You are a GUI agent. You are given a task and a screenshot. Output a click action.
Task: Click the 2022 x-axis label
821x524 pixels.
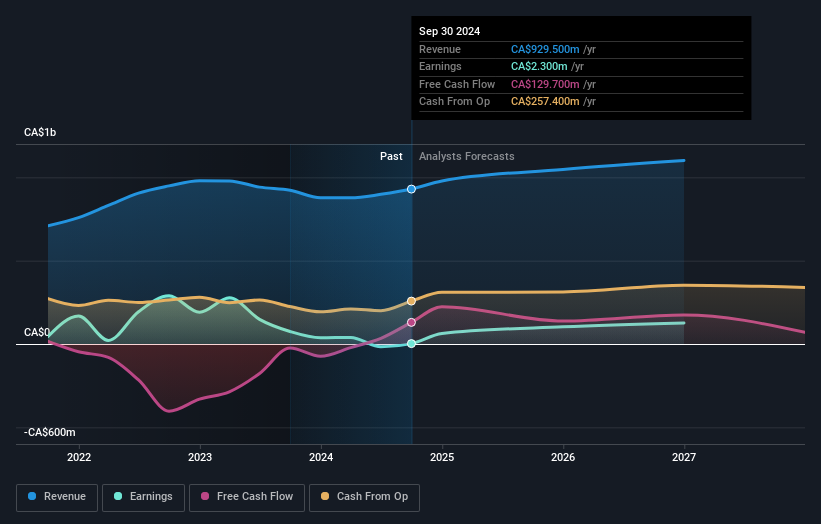79,458
